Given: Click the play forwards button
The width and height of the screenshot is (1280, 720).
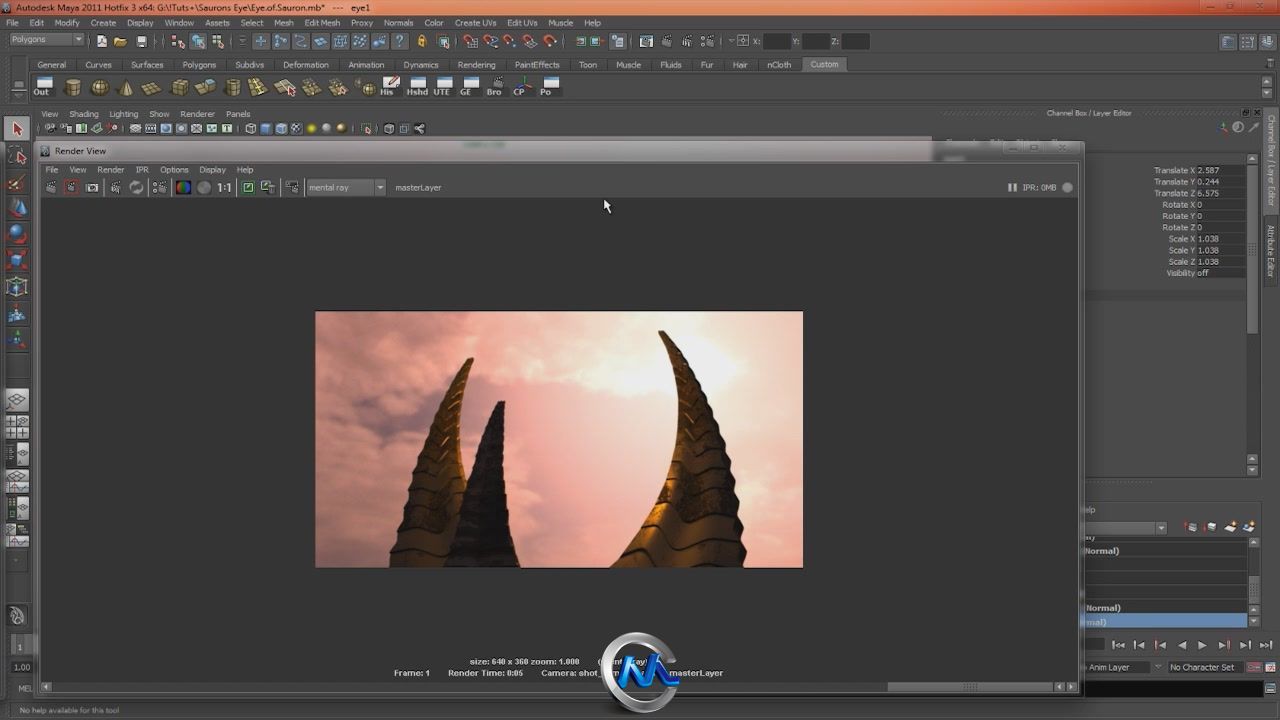Looking at the screenshot, I should tap(1202, 645).
